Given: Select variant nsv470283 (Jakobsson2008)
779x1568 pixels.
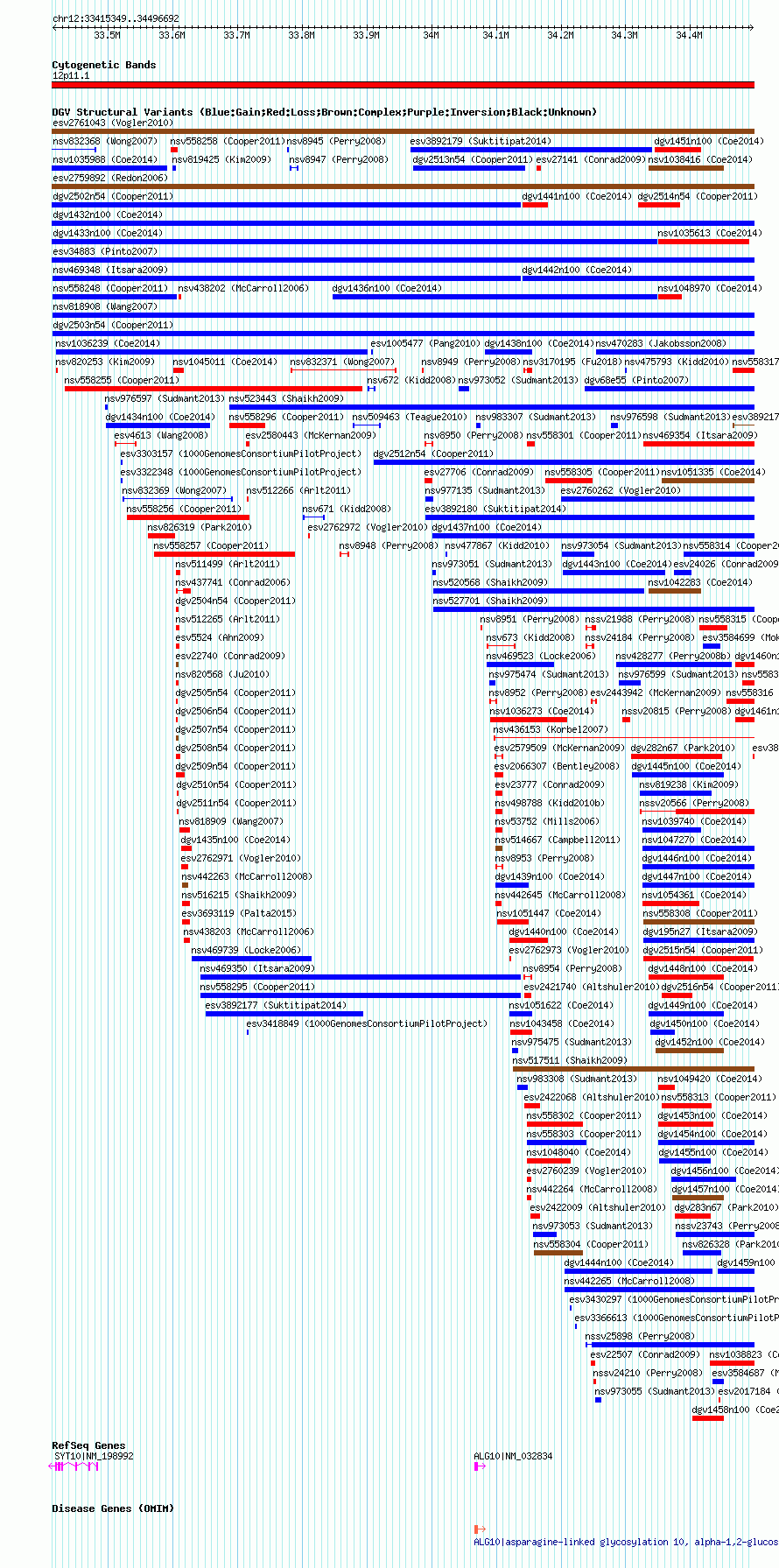Looking at the screenshot, I should coord(661,343).
